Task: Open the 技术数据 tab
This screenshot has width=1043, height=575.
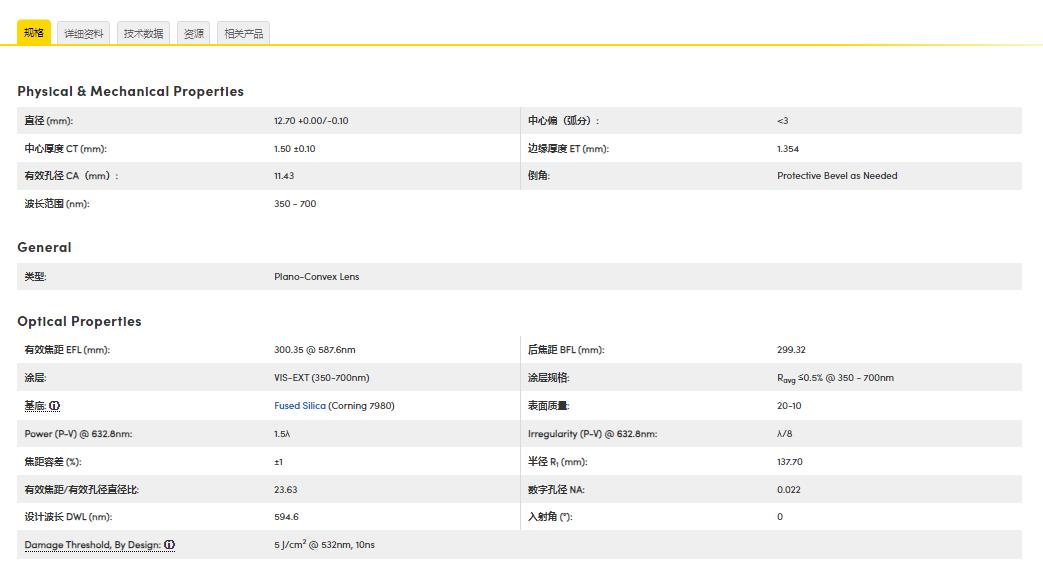Action: click(144, 33)
